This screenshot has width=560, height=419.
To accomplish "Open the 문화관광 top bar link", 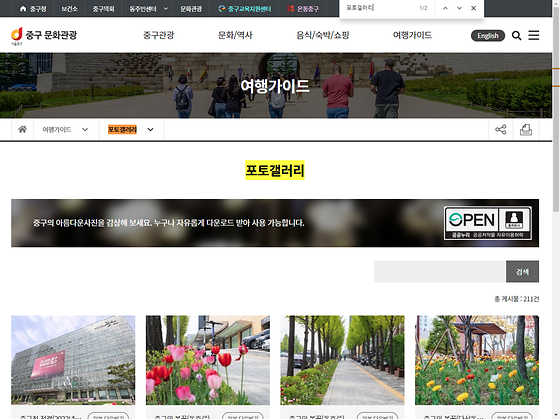I will coord(191,9).
